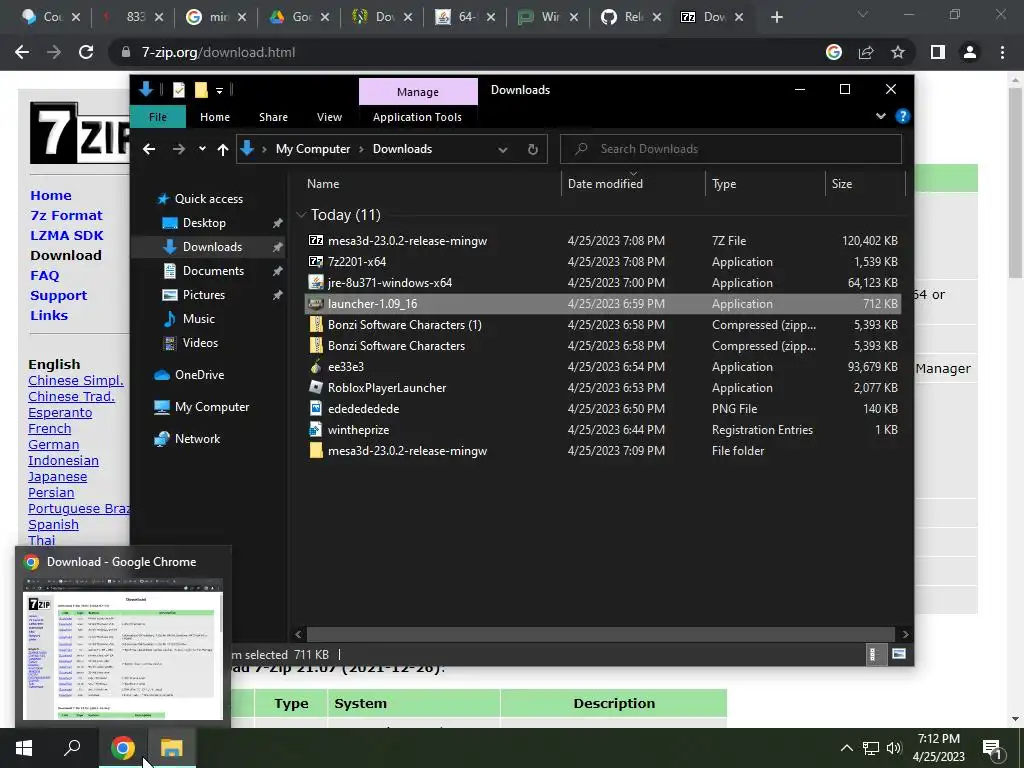Select Videos in navigation pane
1024x768 pixels.
coord(200,343)
